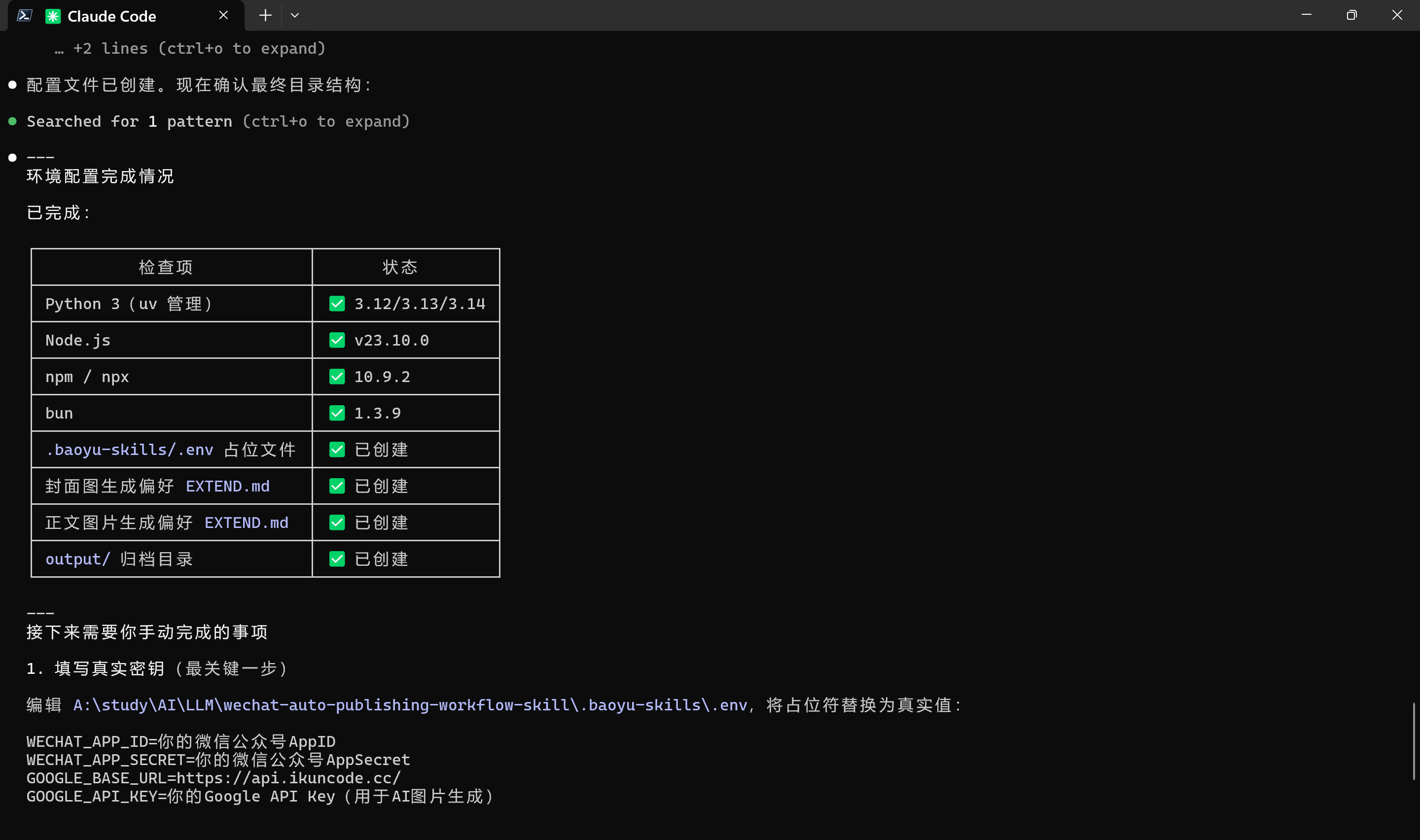Click green checkmark in 封面图生成偏好 row
Image resolution: width=1420 pixels, height=840 pixels.
click(x=337, y=486)
